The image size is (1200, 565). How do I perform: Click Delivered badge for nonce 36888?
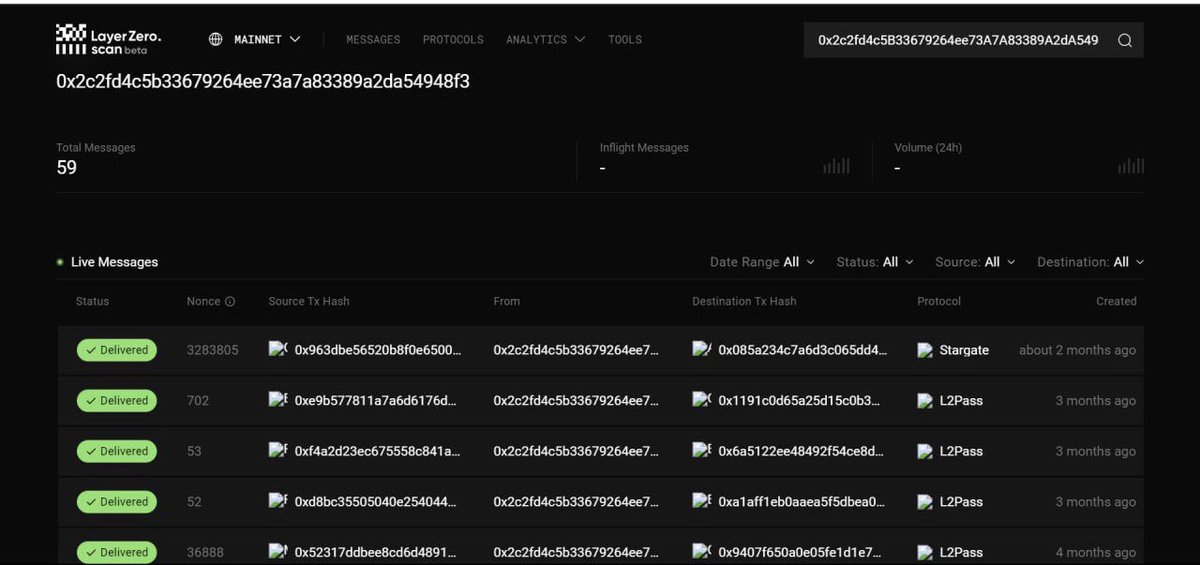[x=117, y=552]
